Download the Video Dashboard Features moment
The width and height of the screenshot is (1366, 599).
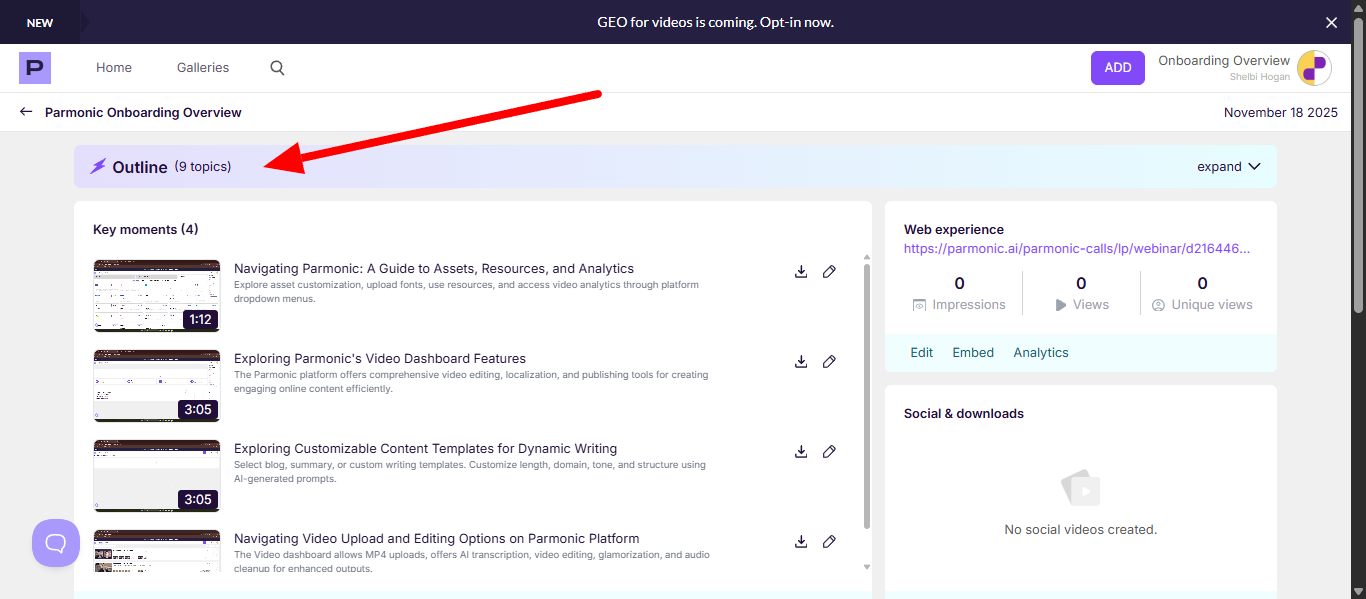point(801,361)
